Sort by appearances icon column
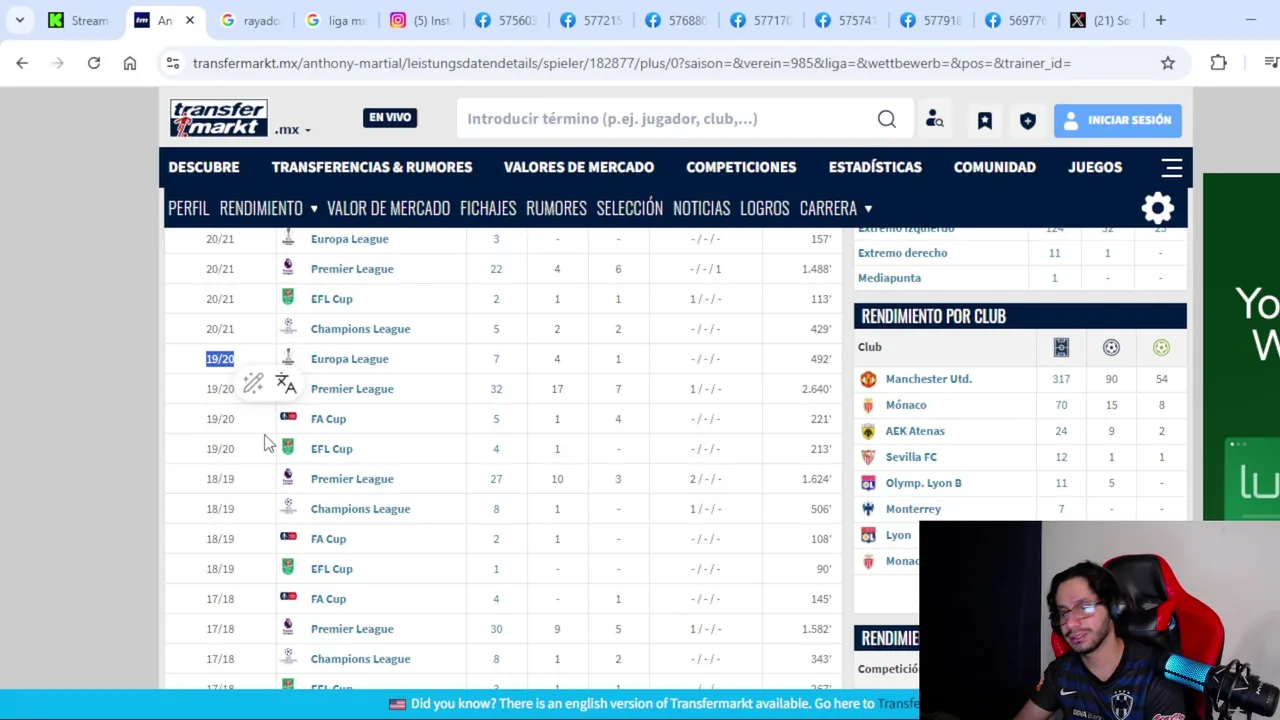This screenshot has width=1280, height=720. click(x=1061, y=347)
